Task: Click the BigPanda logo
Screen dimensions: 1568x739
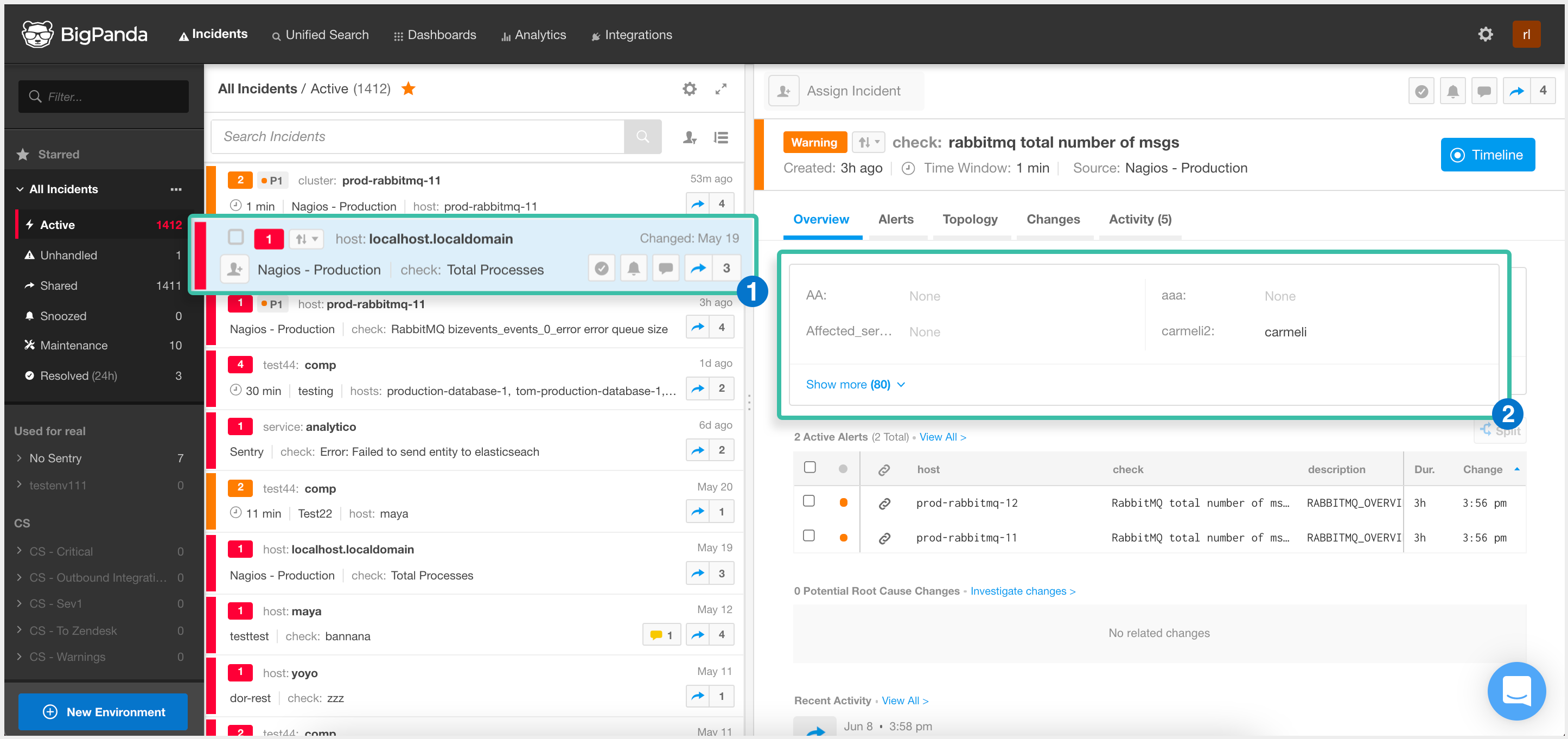Action: click(84, 34)
